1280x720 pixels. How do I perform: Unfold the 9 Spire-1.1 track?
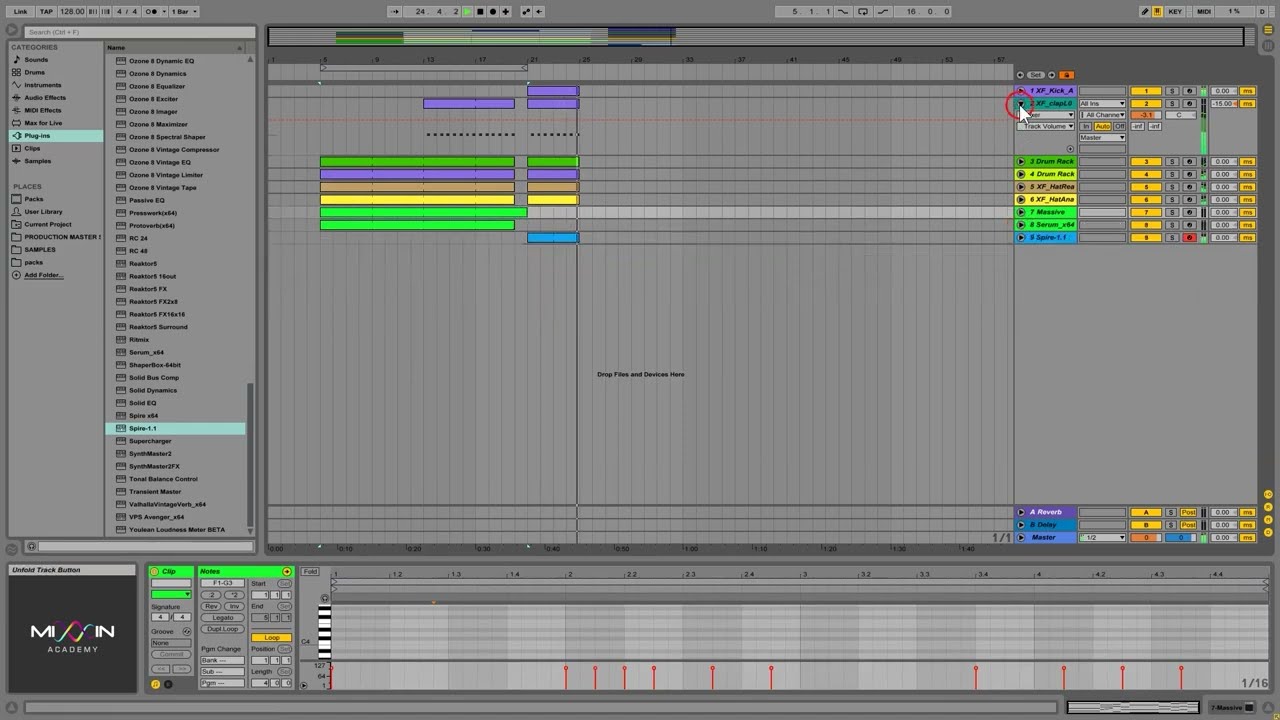pyautogui.click(x=1021, y=238)
